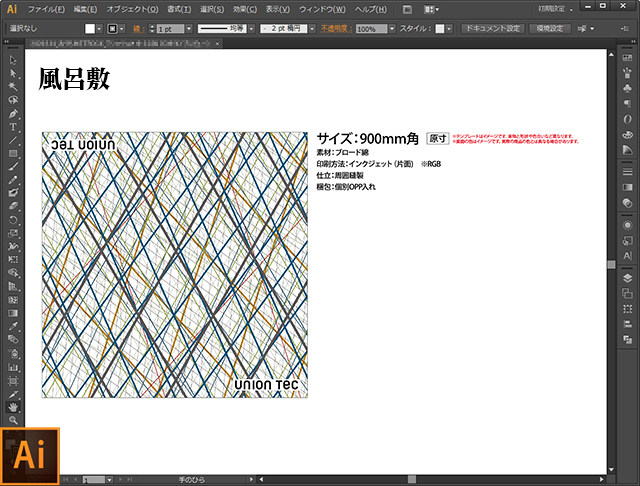The image size is (640, 486).
Task: Open the artboard number dropdown in status bar
Action: pos(109,480)
